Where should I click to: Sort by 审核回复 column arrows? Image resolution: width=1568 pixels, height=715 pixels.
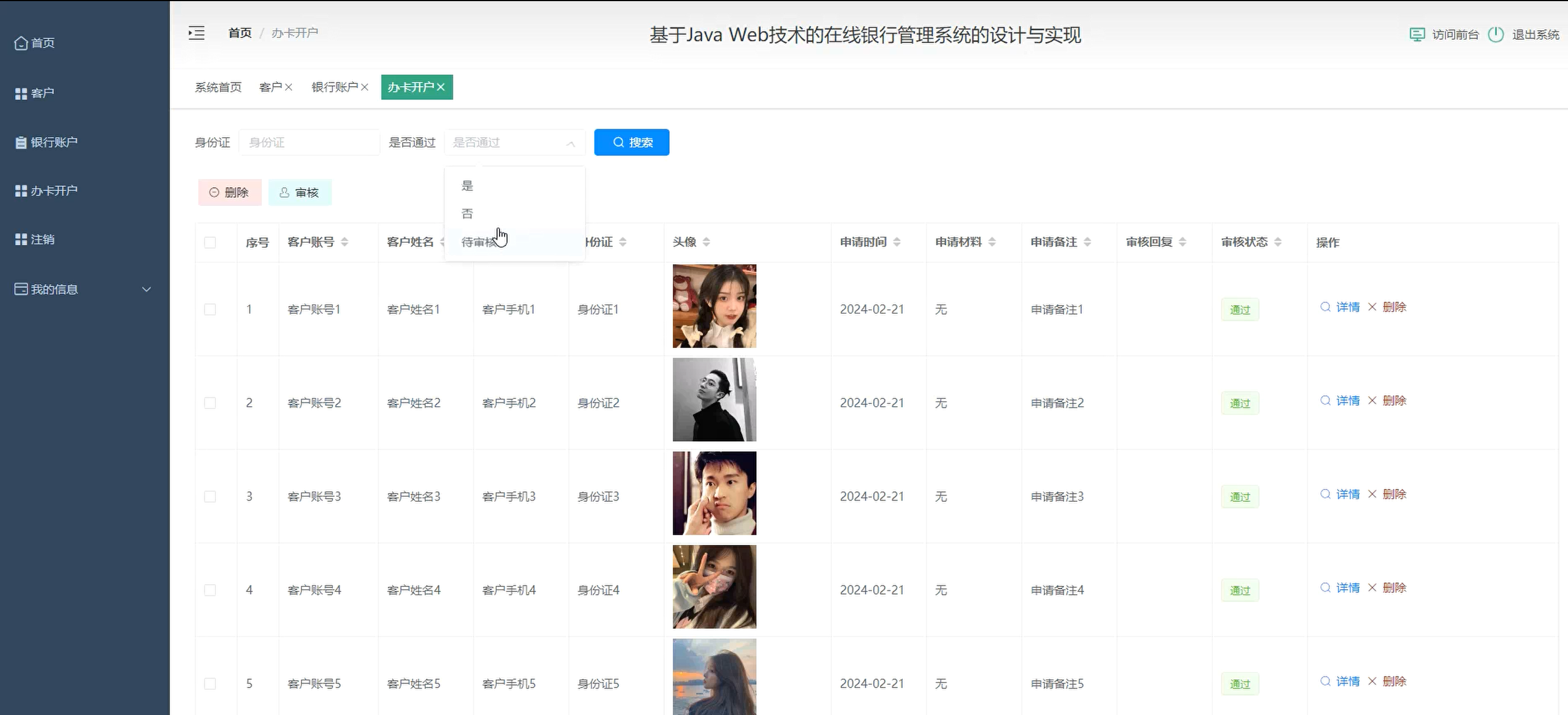(x=1182, y=242)
